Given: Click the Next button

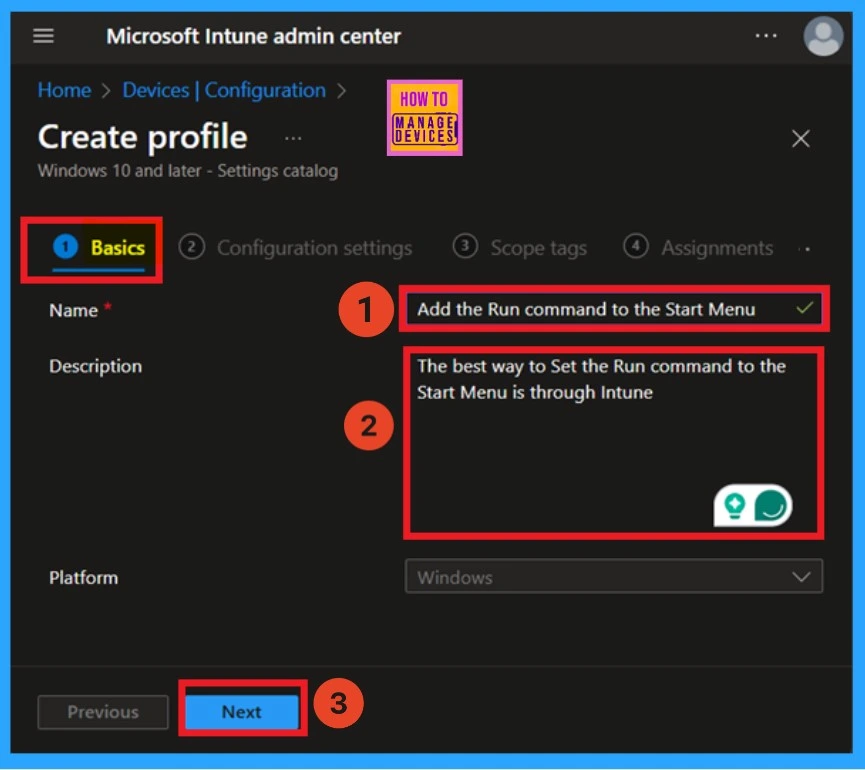Looking at the screenshot, I should [242, 712].
